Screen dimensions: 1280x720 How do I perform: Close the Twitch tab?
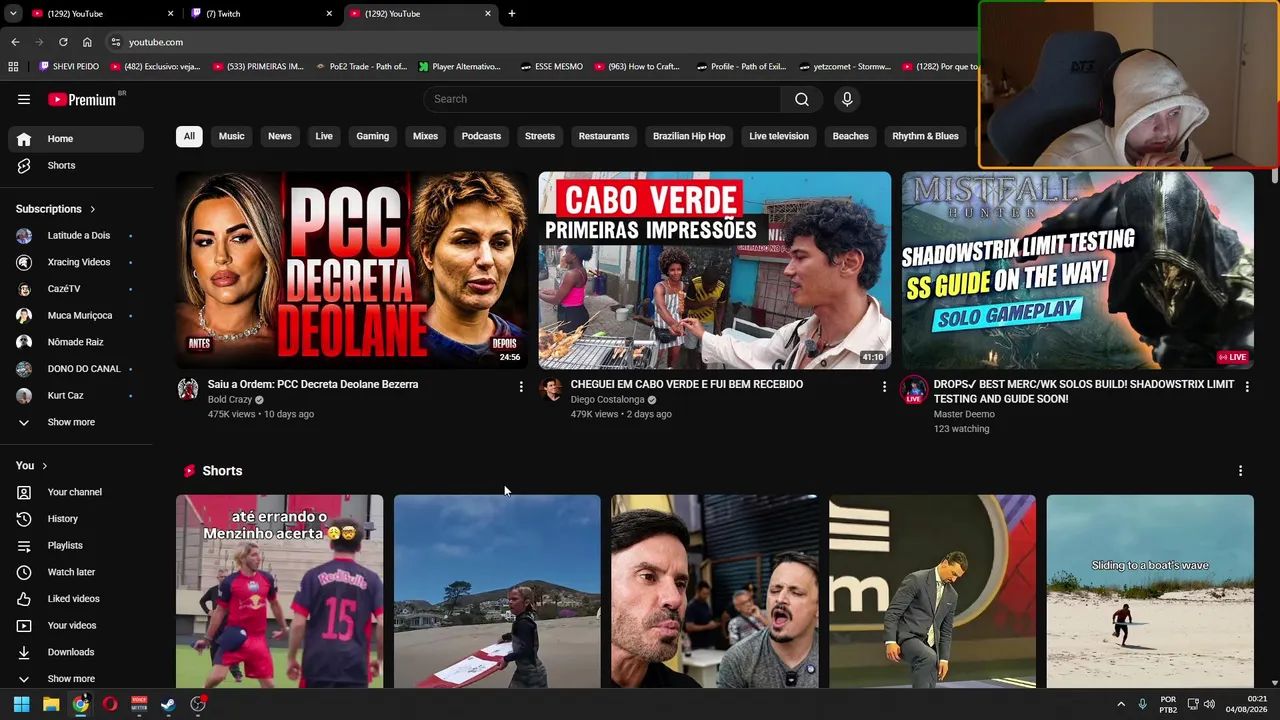point(329,14)
